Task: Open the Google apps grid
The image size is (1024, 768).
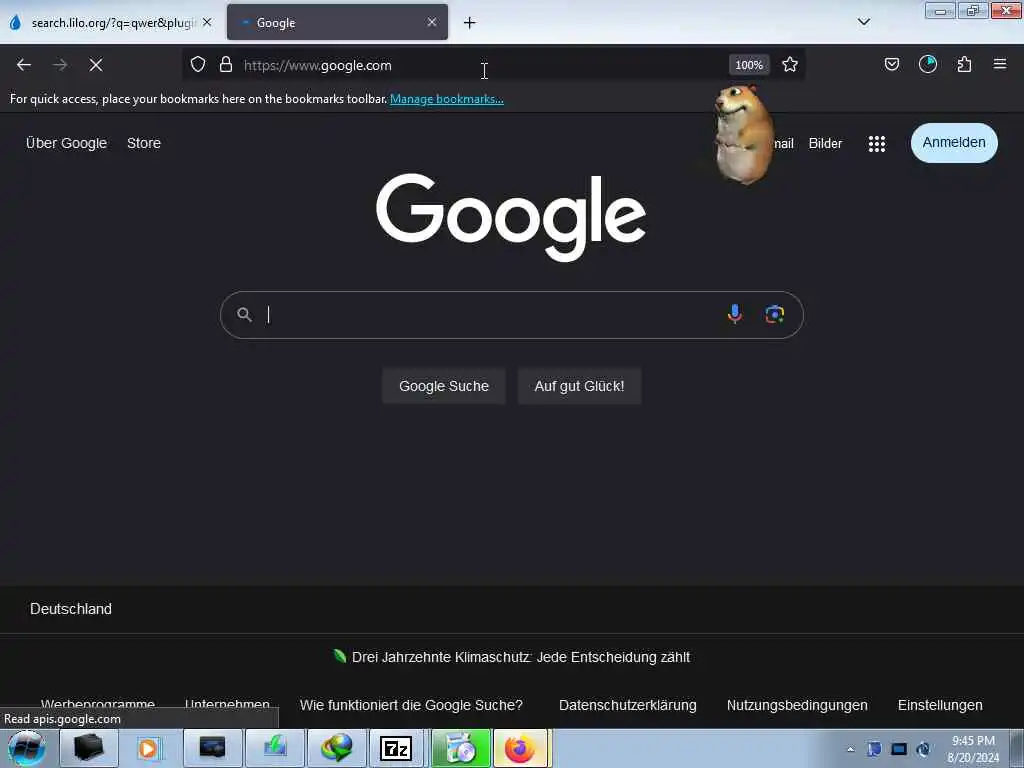Action: [877, 144]
